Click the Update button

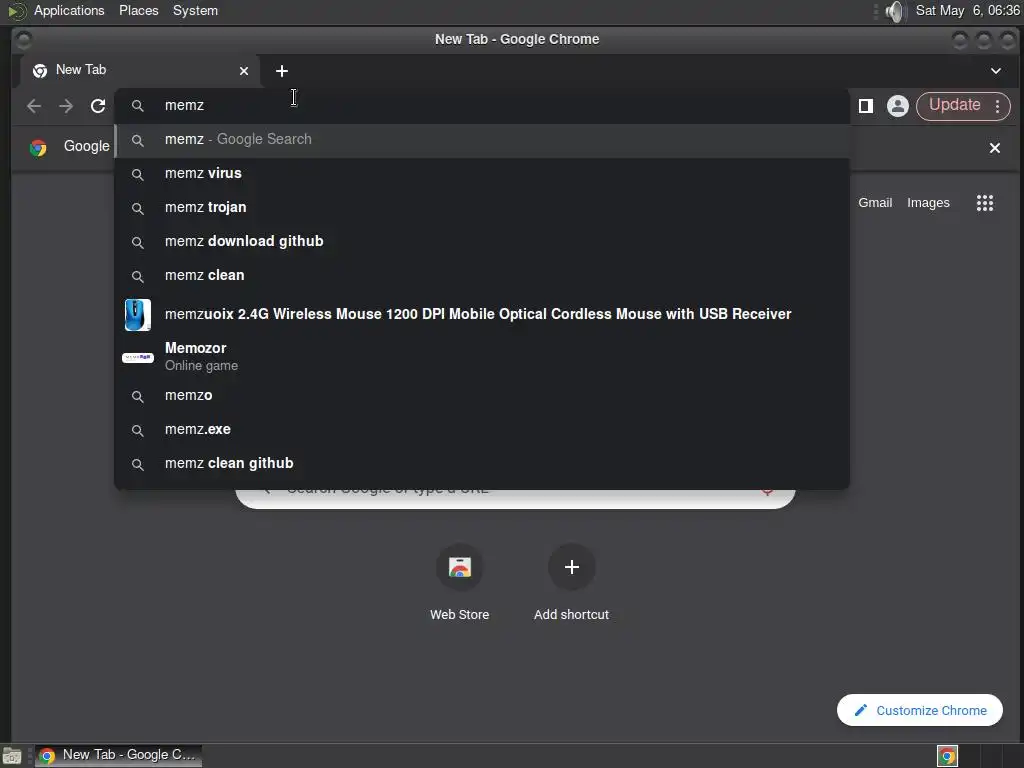click(954, 105)
